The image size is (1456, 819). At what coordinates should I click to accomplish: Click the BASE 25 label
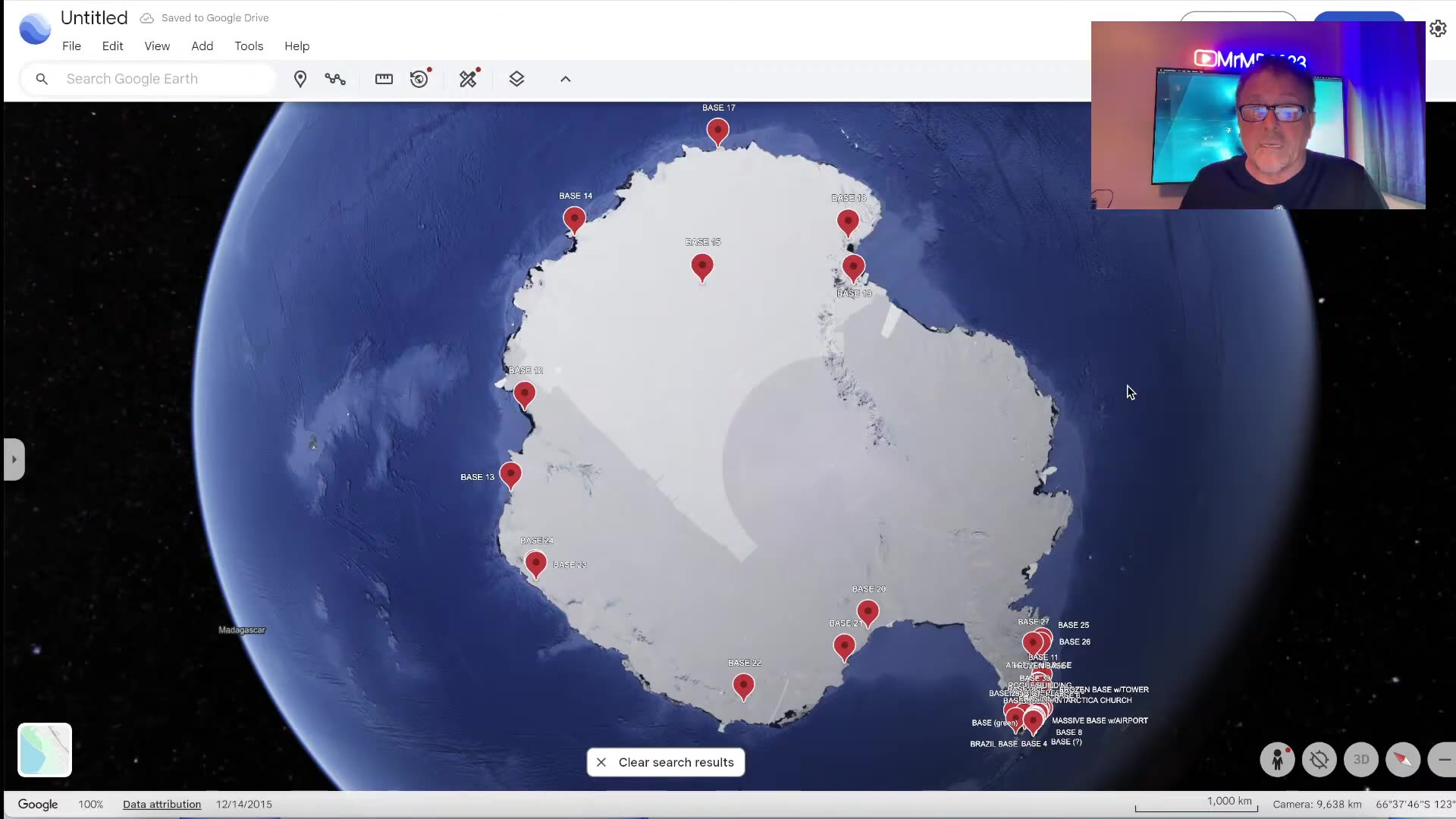pos(1073,626)
